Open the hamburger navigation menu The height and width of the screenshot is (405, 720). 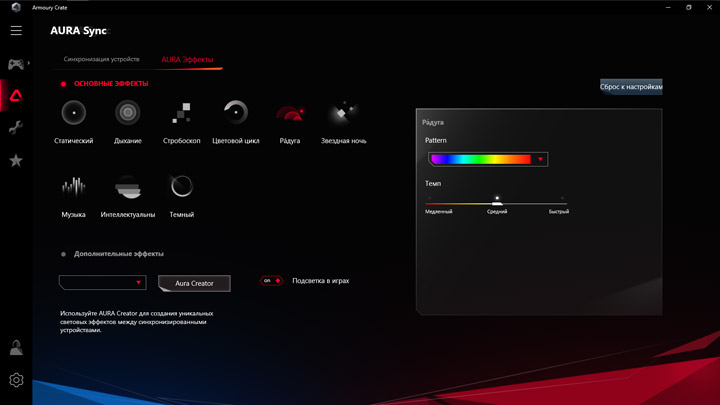click(16, 30)
